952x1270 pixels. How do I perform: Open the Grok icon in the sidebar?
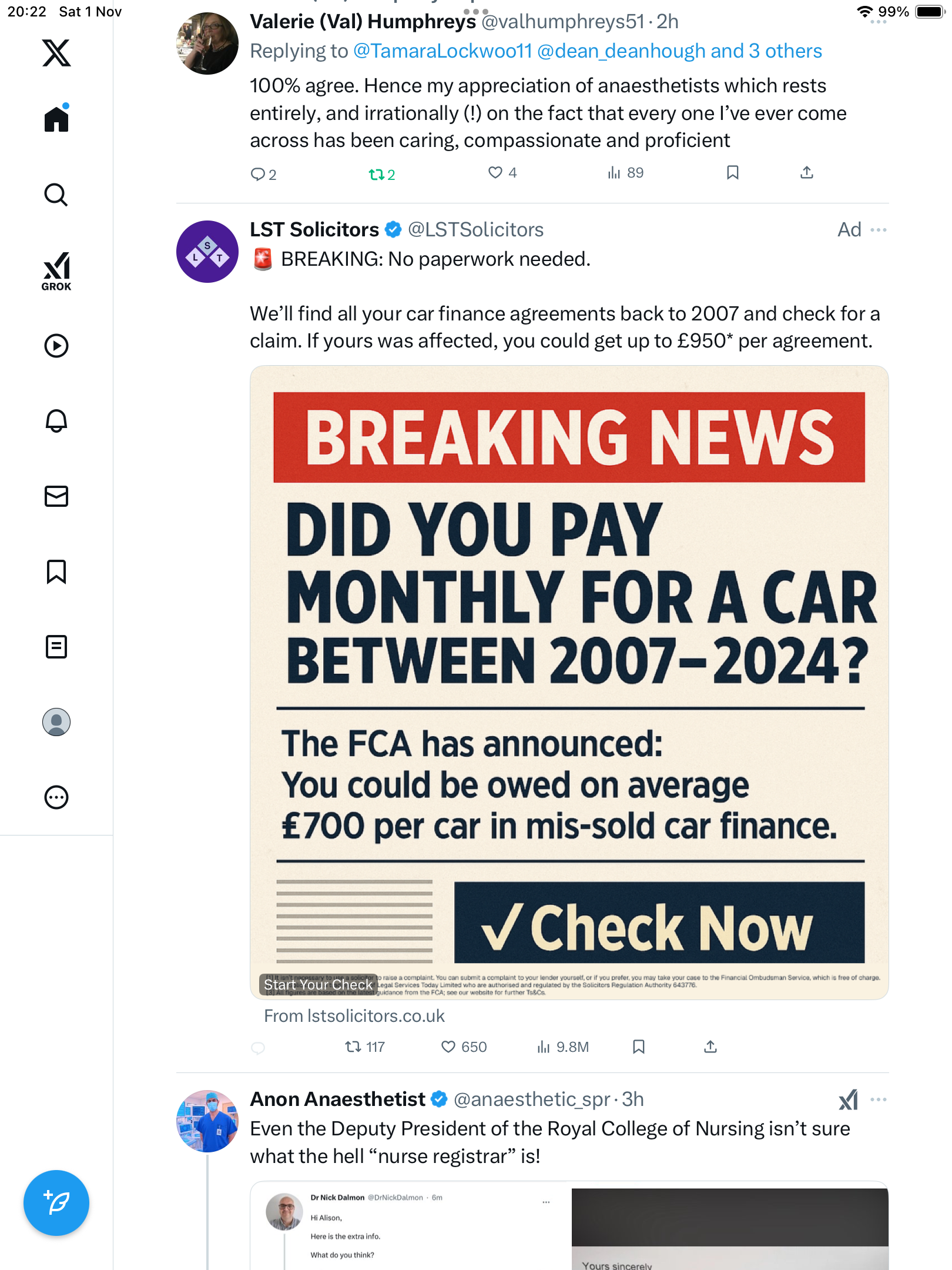tap(56, 271)
